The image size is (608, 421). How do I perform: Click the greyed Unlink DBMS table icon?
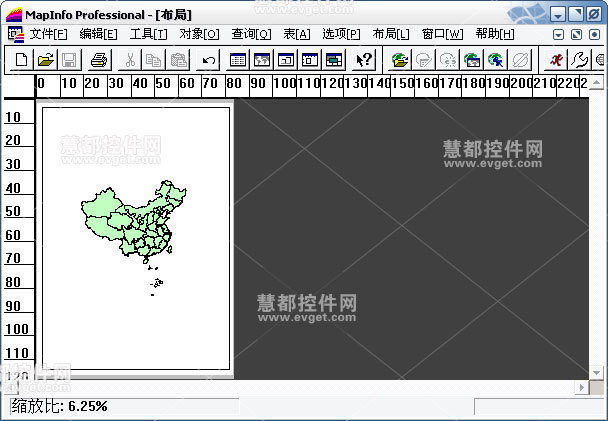coord(448,60)
